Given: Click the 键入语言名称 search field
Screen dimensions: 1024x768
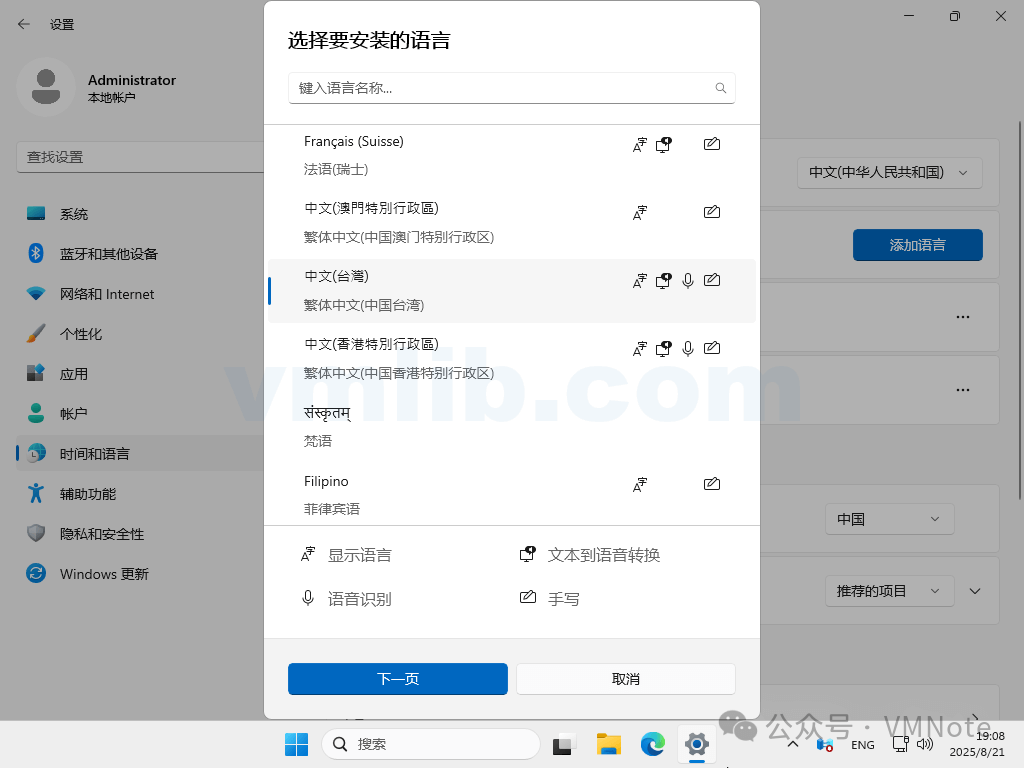Looking at the screenshot, I should (500, 88).
